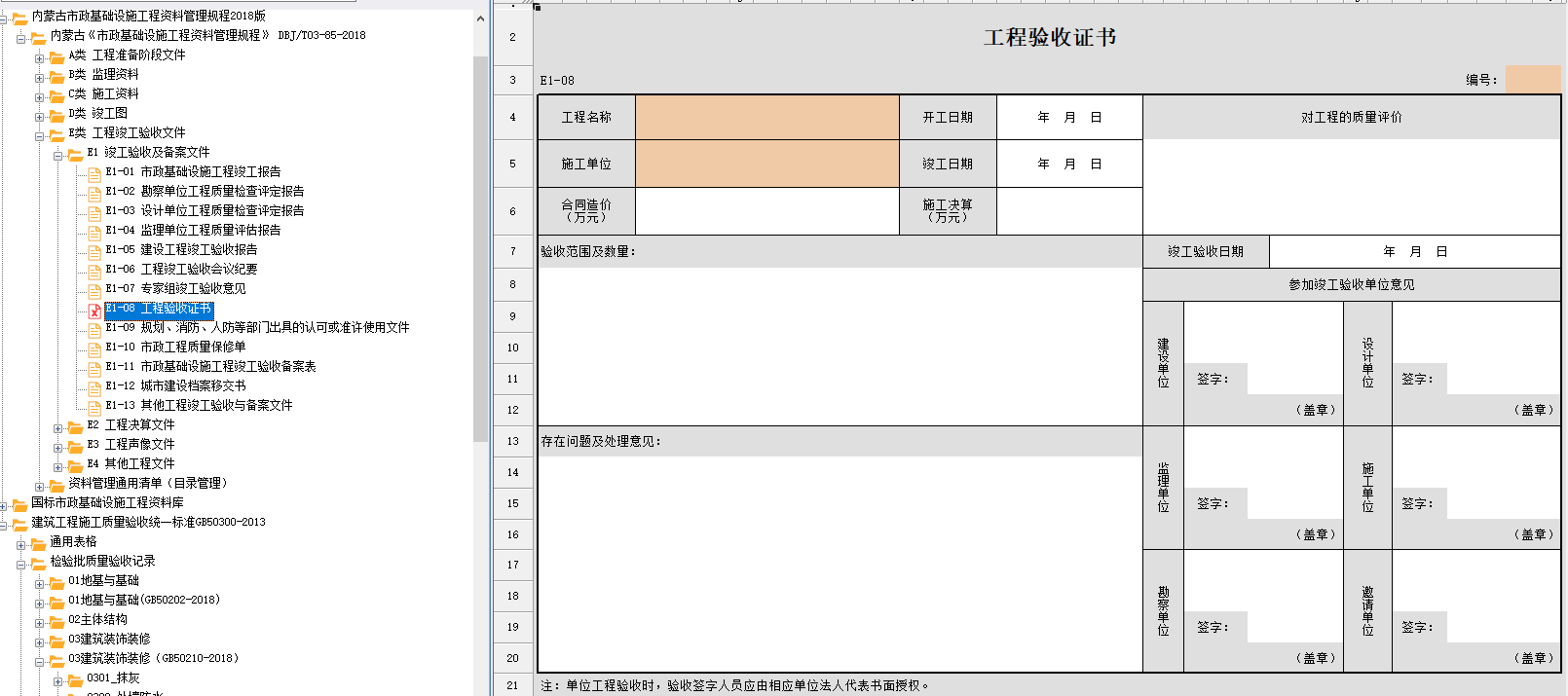Click the folder icon beside C类 施工资料
The width and height of the screenshot is (1568, 696).
tap(57, 96)
